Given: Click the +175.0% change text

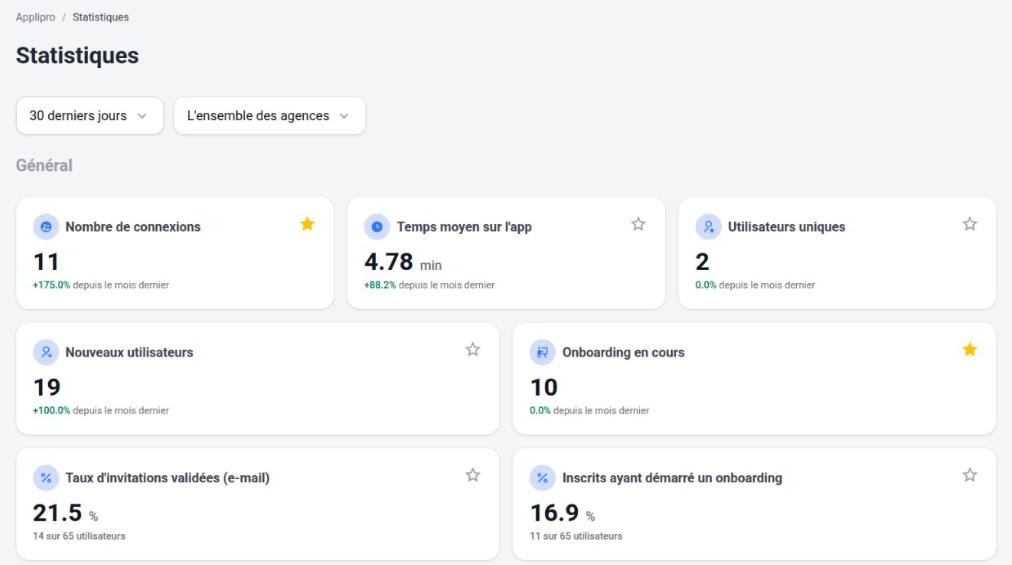Looking at the screenshot, I should click(52, 285).
